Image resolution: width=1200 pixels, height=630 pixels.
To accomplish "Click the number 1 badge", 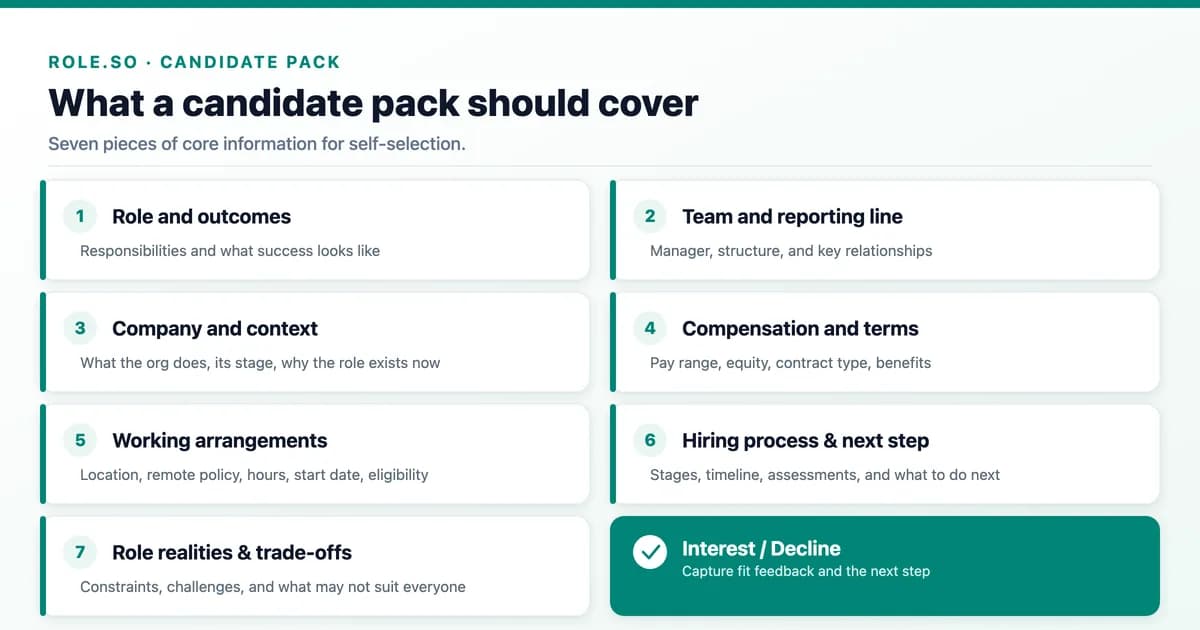I will click(x=80, y=216).
